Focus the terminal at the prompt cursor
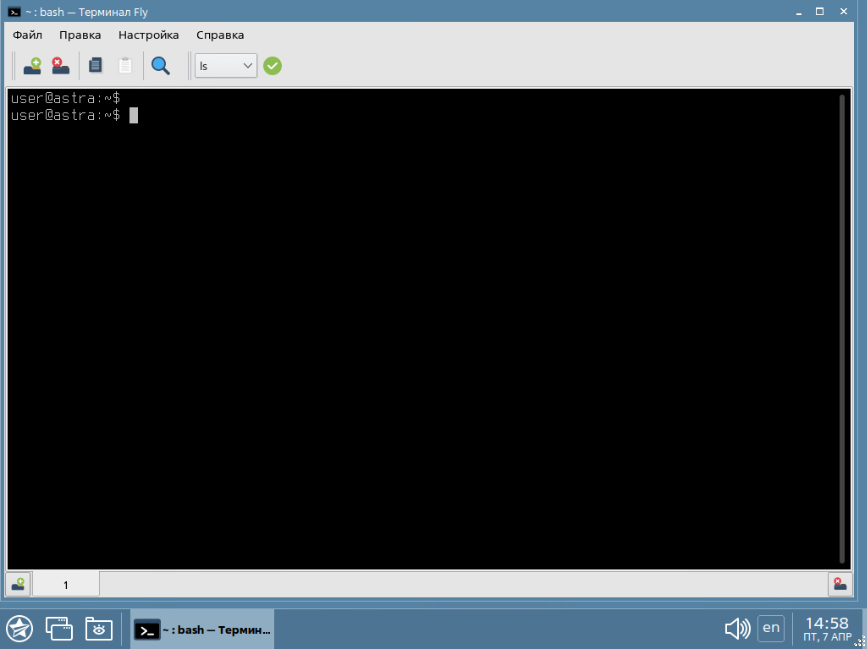 pos(133,115)
